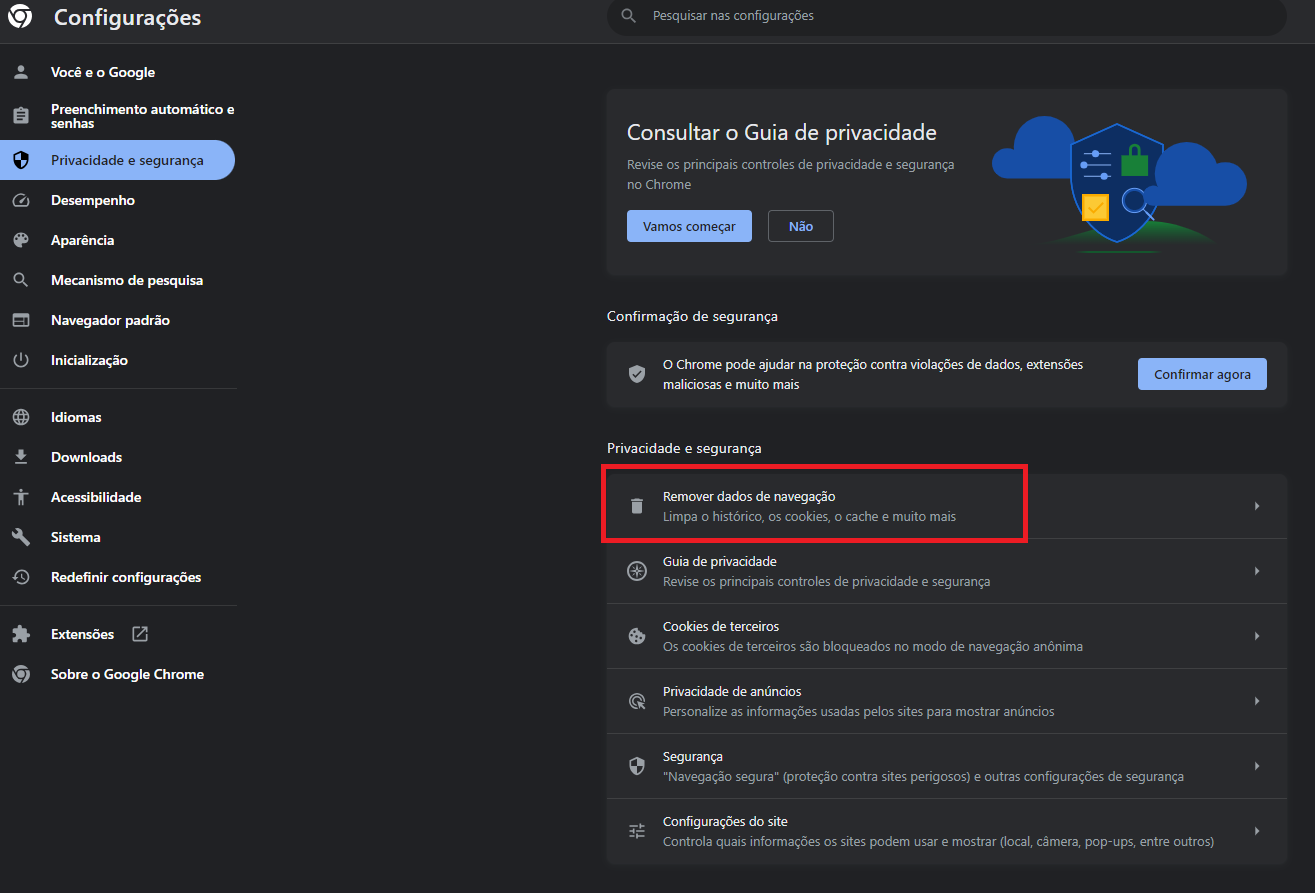This screenshot has width=1315, height=893.
Task: Click the Chrome icon for Sobre o Google Chrome
Action: point(20,674)
